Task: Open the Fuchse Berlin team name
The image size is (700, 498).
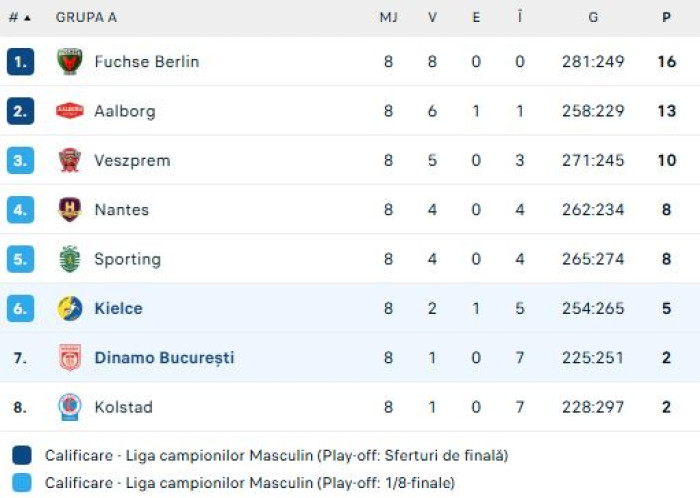Action: (x=146, y=62)
